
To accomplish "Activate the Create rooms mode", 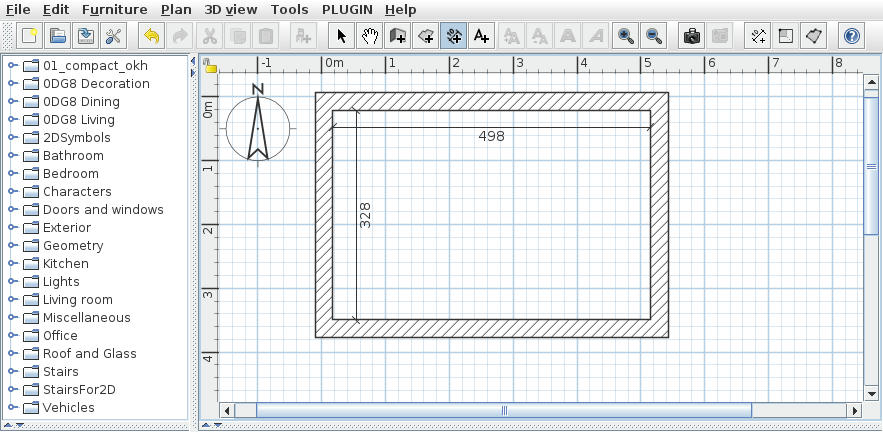I will coord(426,37).
